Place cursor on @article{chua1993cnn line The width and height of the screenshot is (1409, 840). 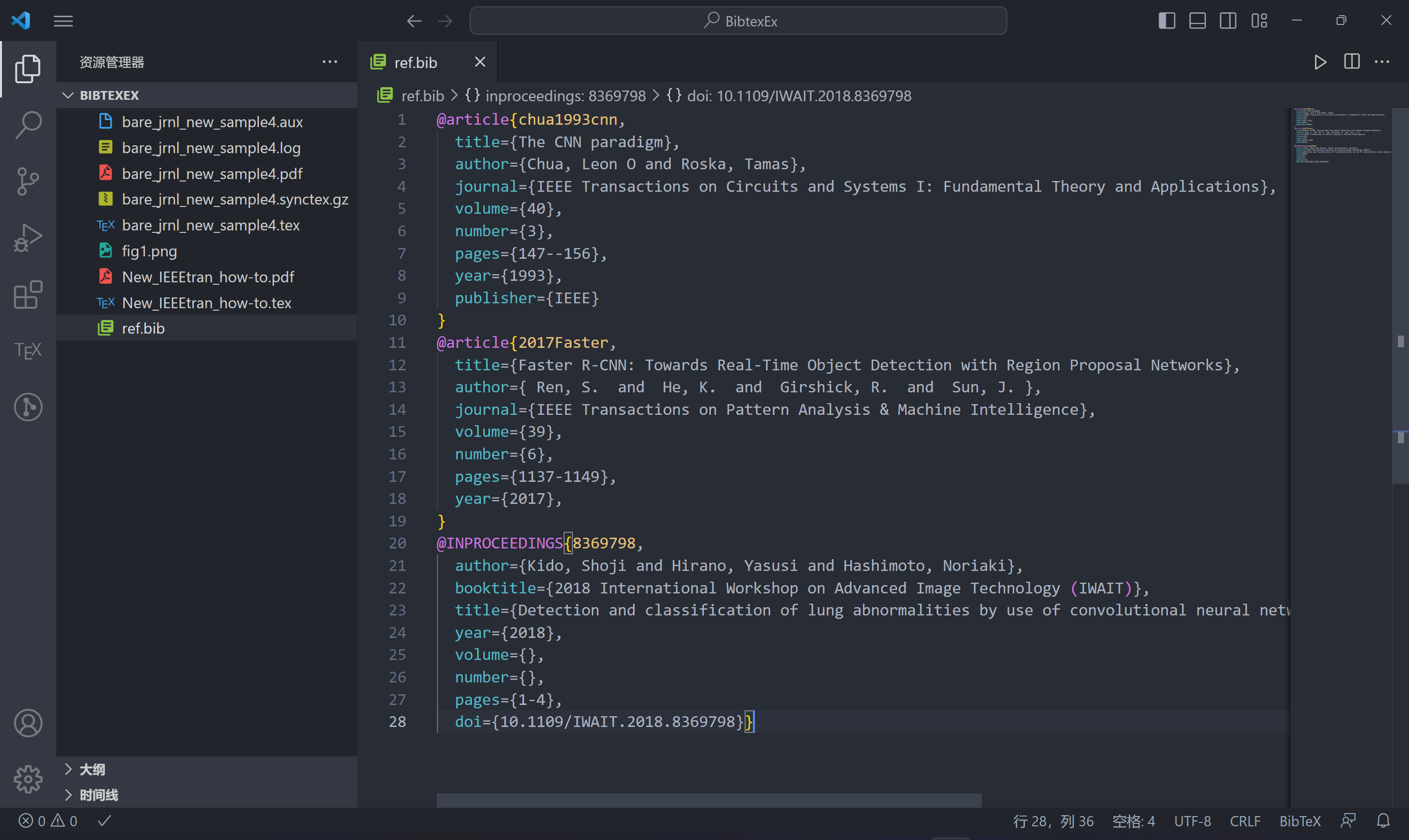click(531, 119)
